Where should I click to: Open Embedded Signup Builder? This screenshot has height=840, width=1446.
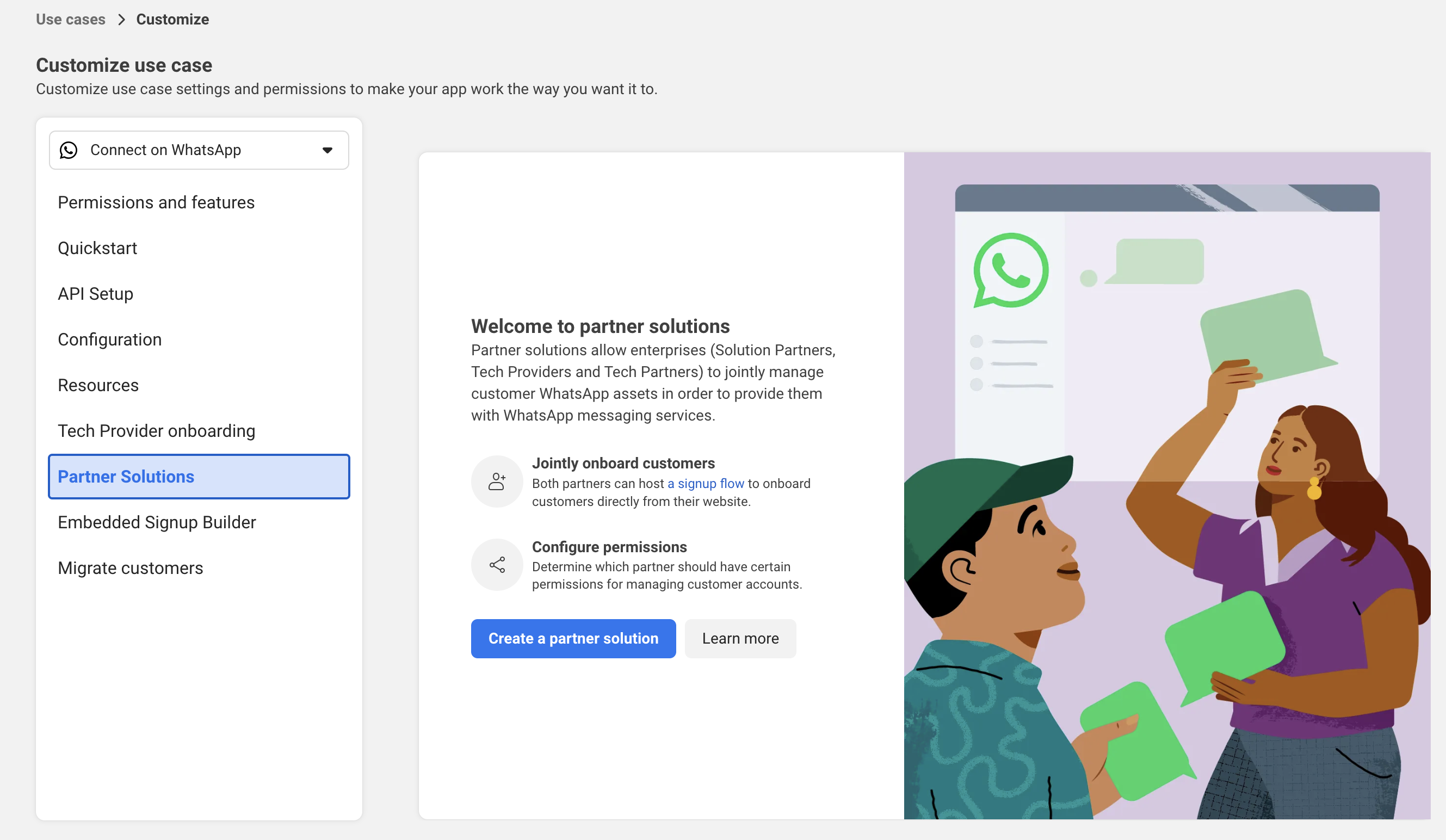(x=157, y=522)
